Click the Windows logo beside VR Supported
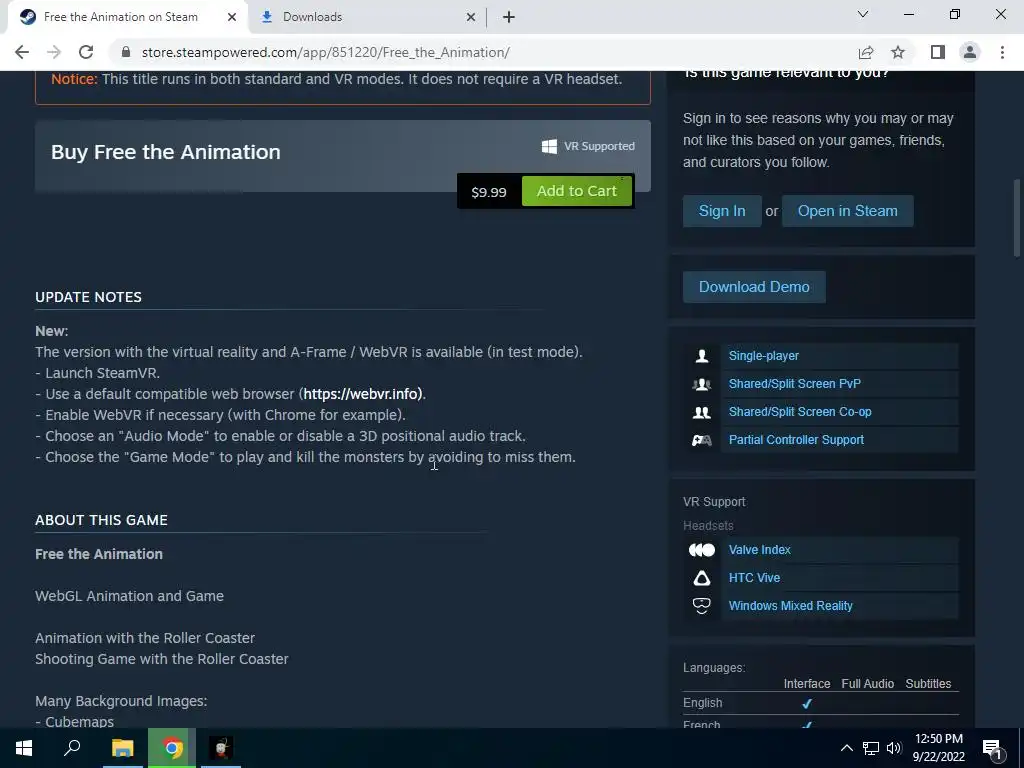This screenshot has height=768, width=1024. point(549,146)
